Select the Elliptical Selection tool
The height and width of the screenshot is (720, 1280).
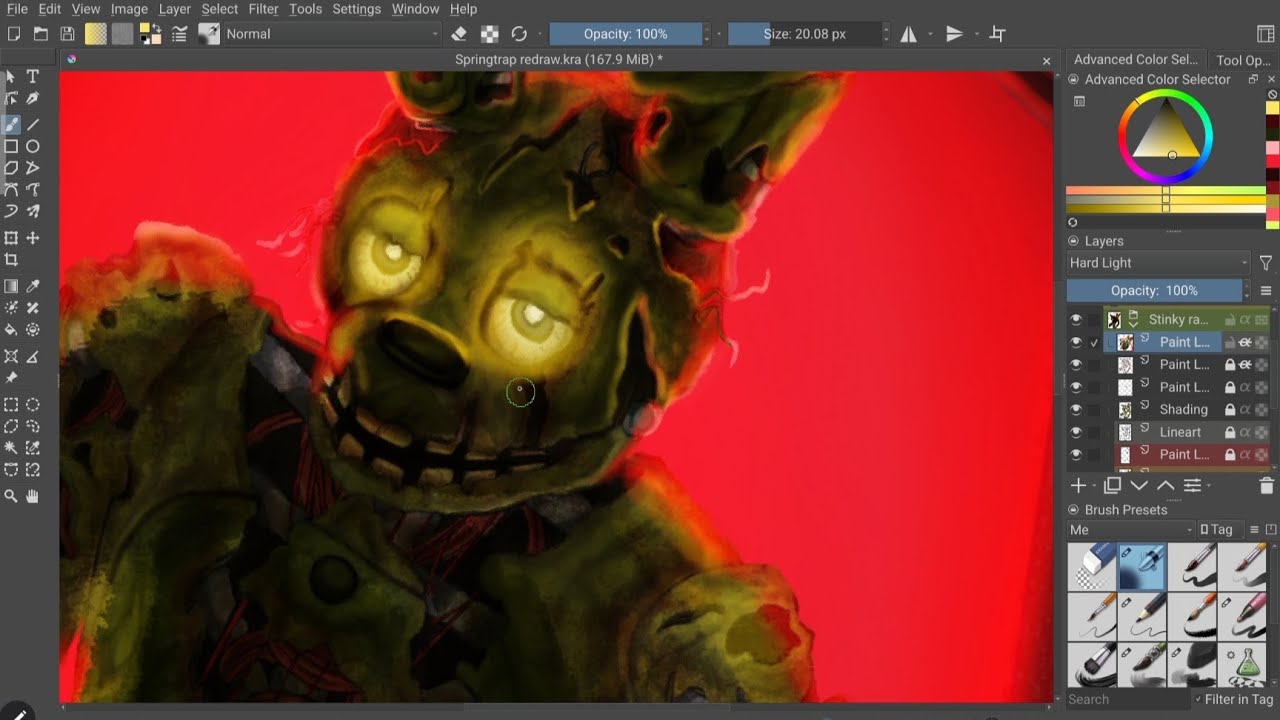tap(33, 404)
